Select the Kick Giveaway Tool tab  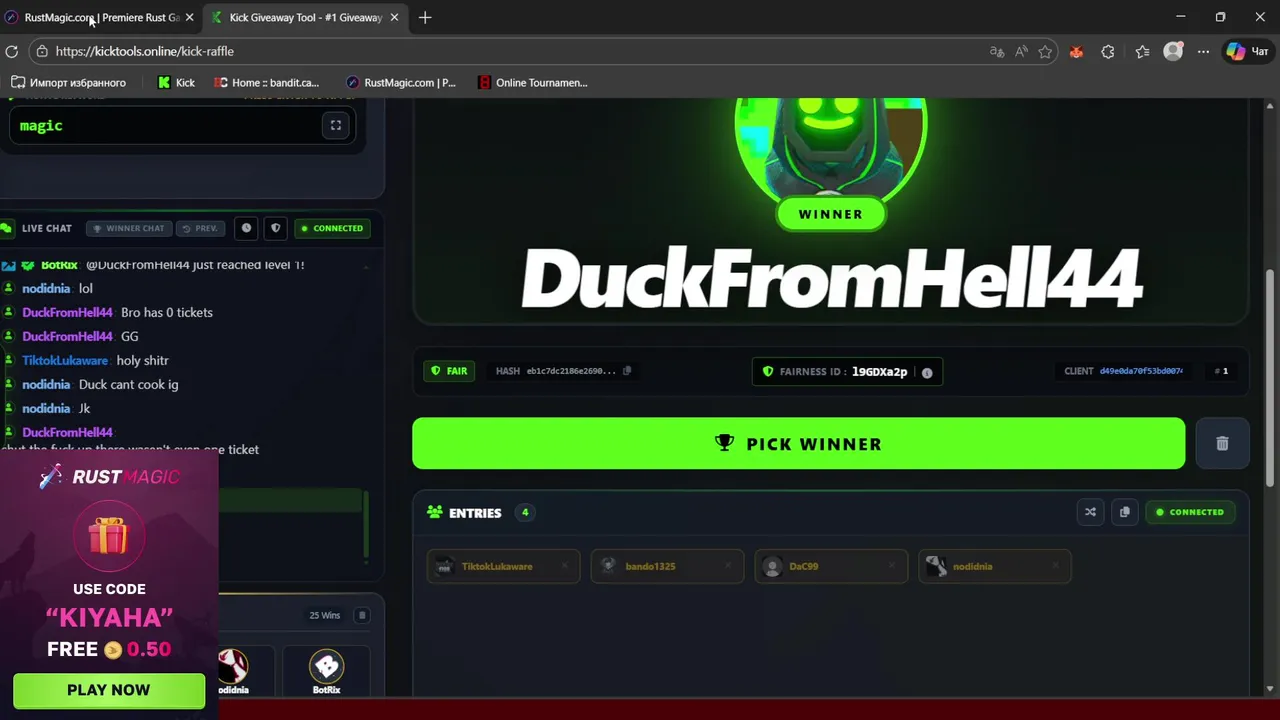click(x=305, y=17)
